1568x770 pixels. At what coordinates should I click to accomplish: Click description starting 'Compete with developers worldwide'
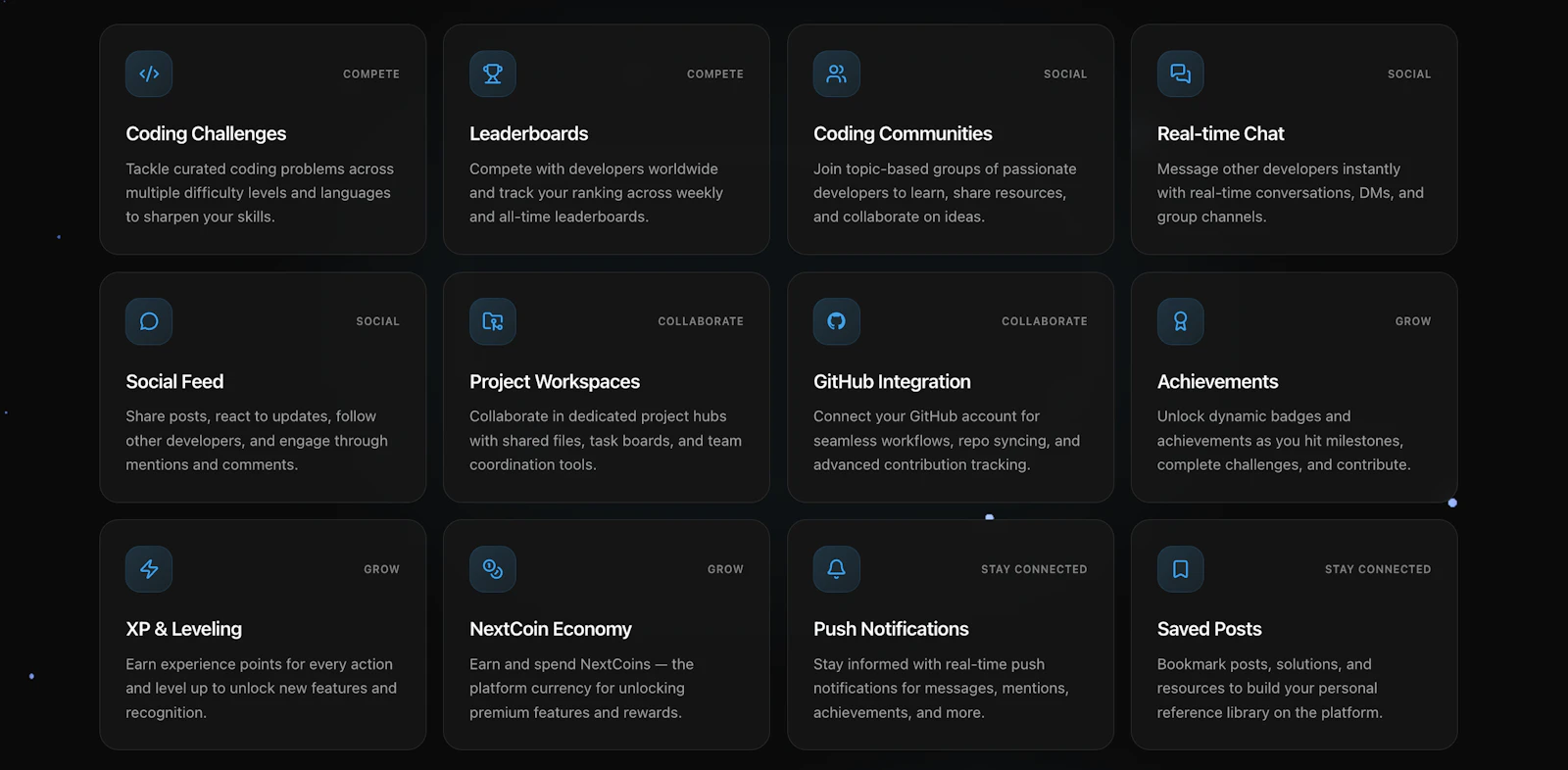596,193
